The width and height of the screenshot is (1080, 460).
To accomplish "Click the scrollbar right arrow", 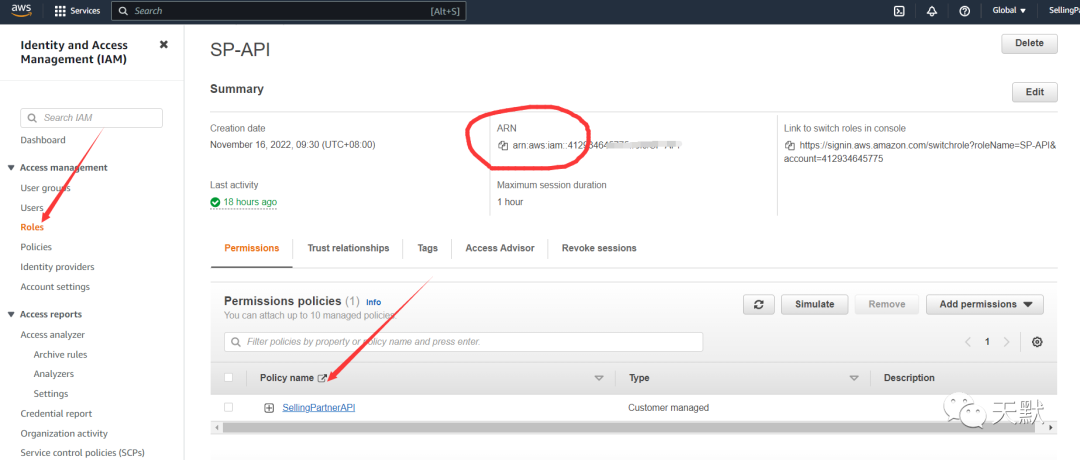I will (1051, 428).
